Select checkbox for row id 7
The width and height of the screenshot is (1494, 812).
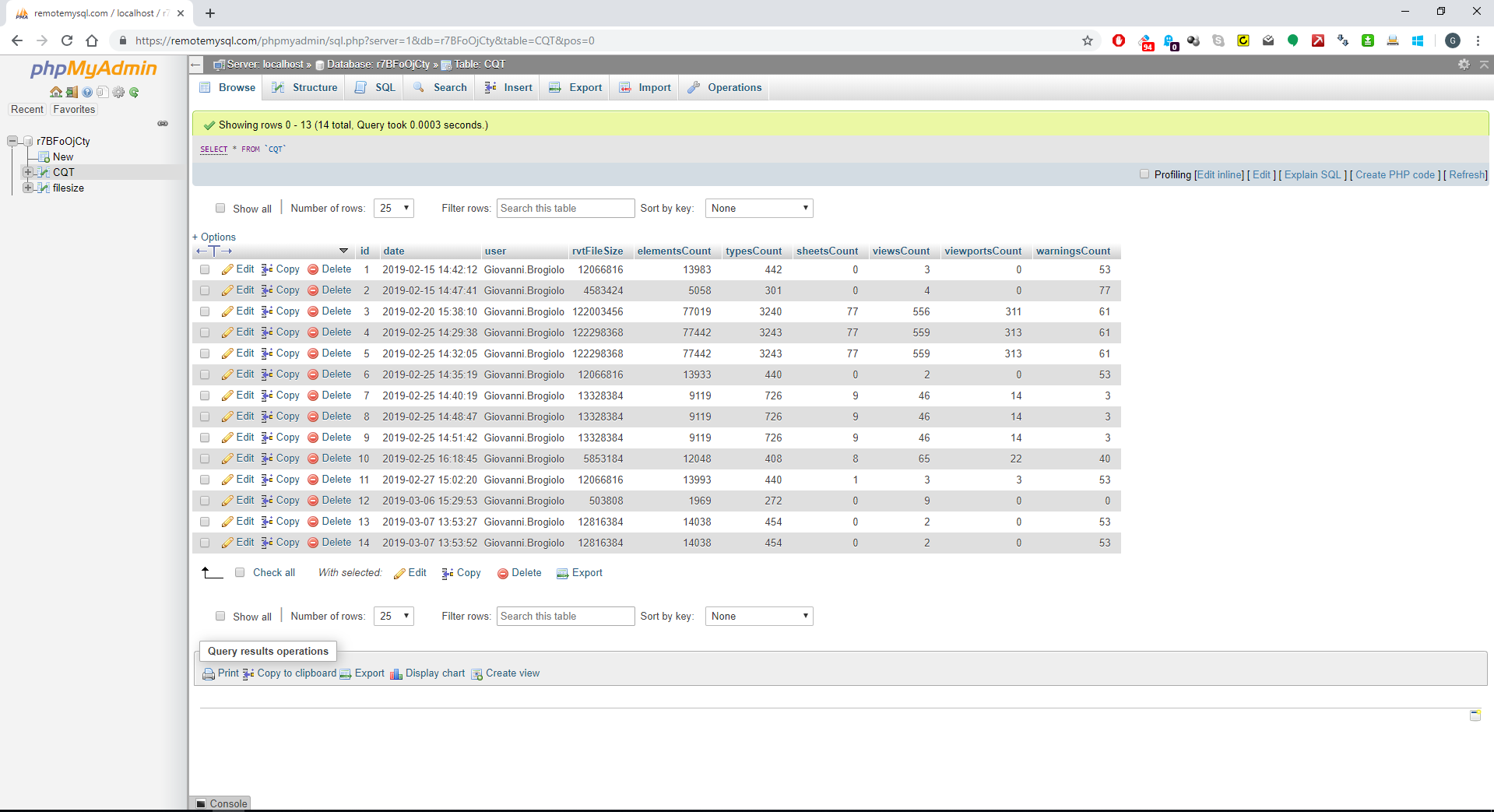click(x=205, y=395)
